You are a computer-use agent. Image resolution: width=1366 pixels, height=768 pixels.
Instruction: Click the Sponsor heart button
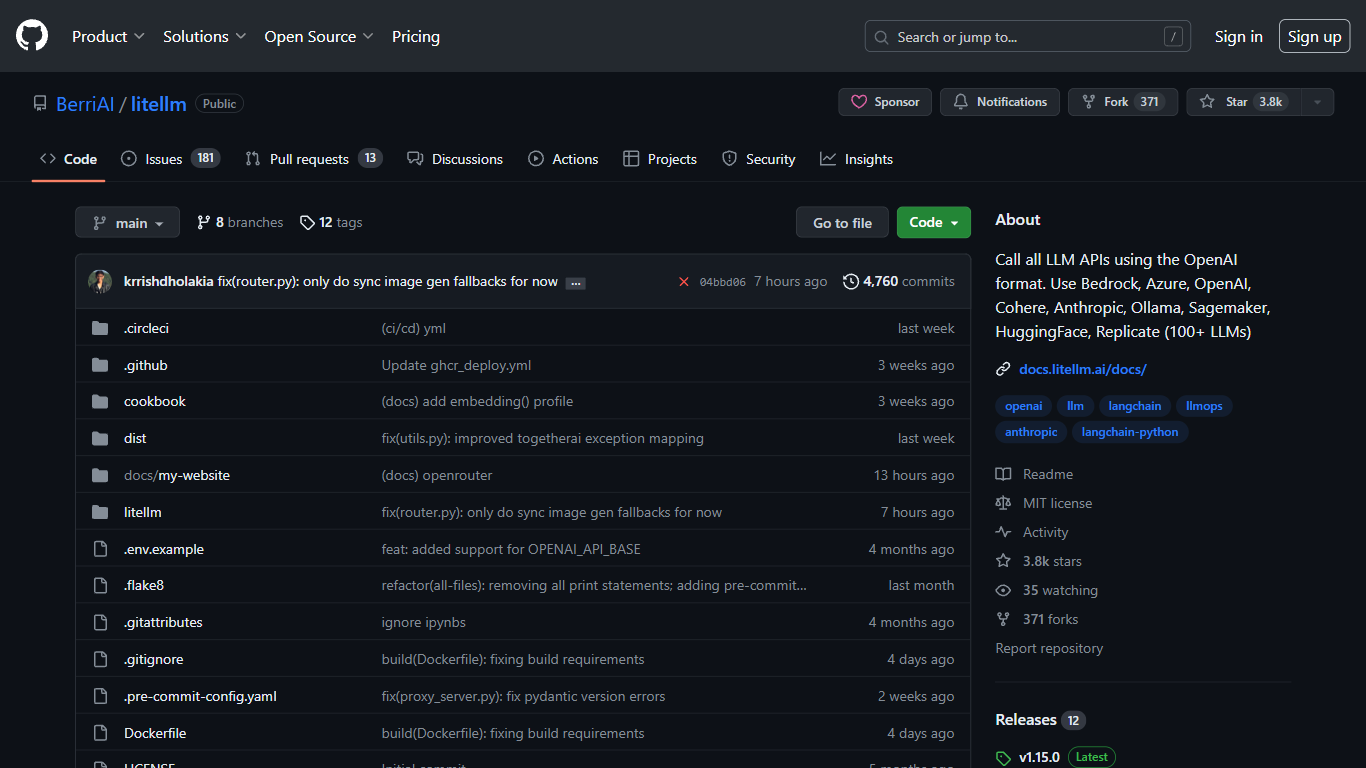tap(885, 102)
